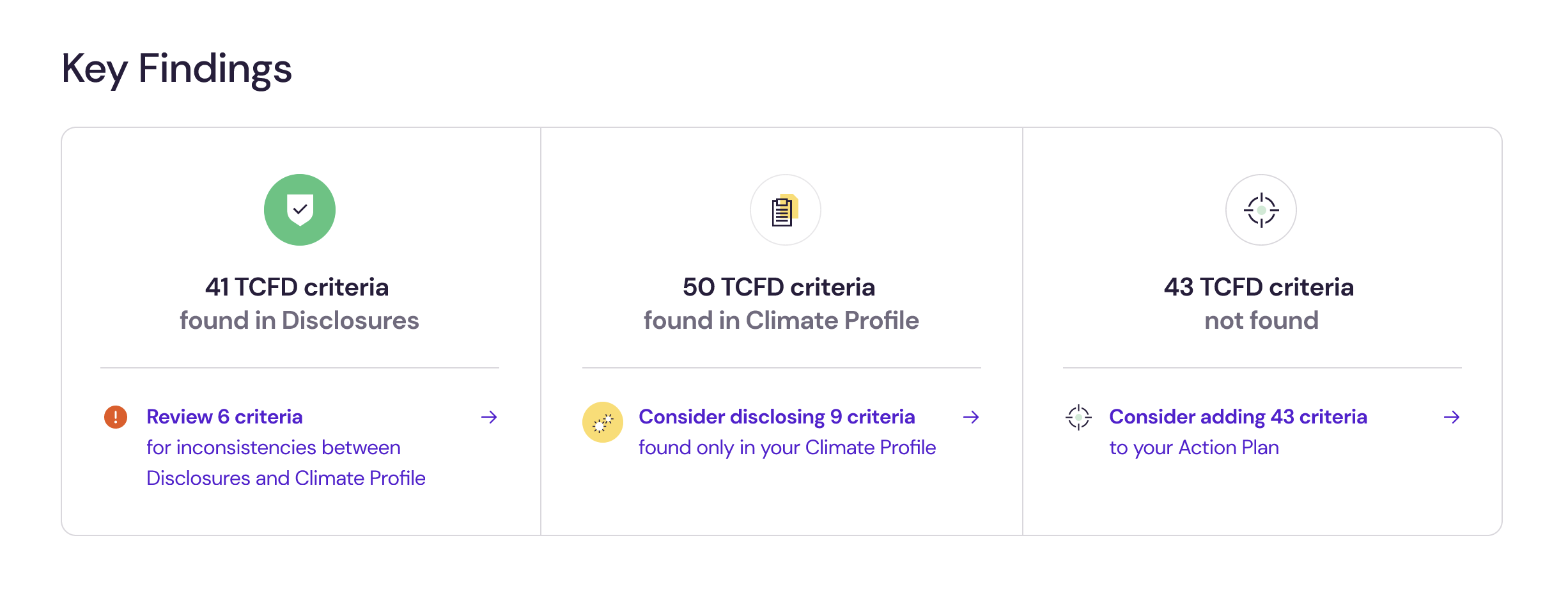Click the large crosshair target icon
The image size is (1568, 609).
click(x=1261, y=210)
